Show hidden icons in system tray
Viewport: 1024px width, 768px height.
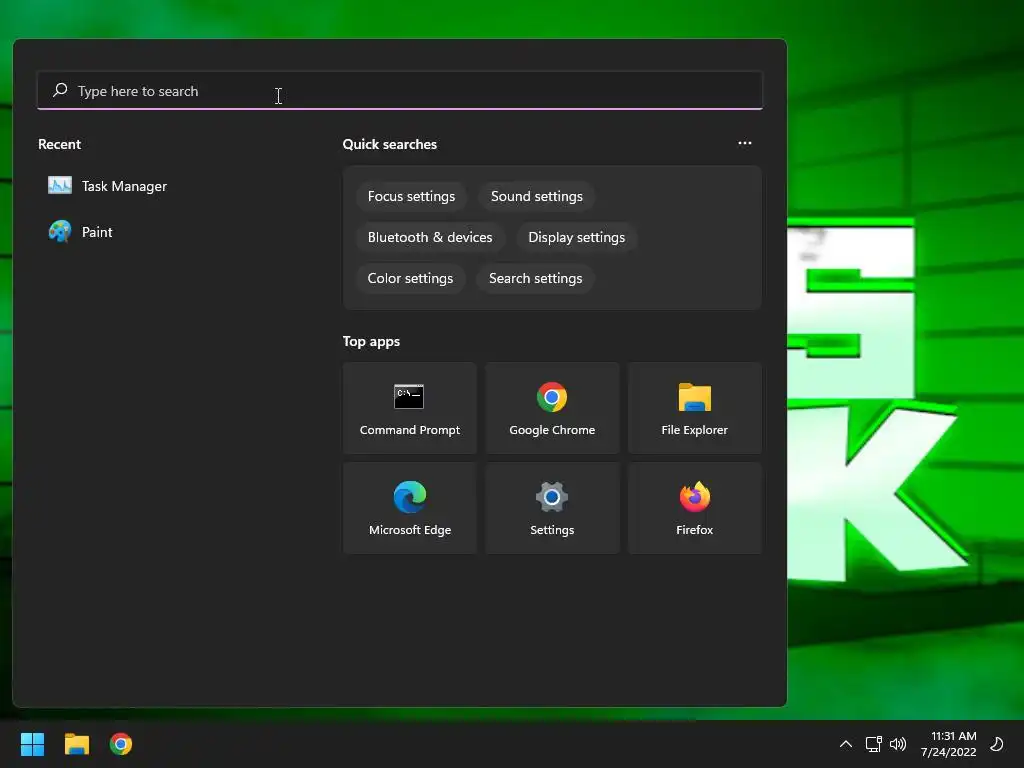point(846,744)
